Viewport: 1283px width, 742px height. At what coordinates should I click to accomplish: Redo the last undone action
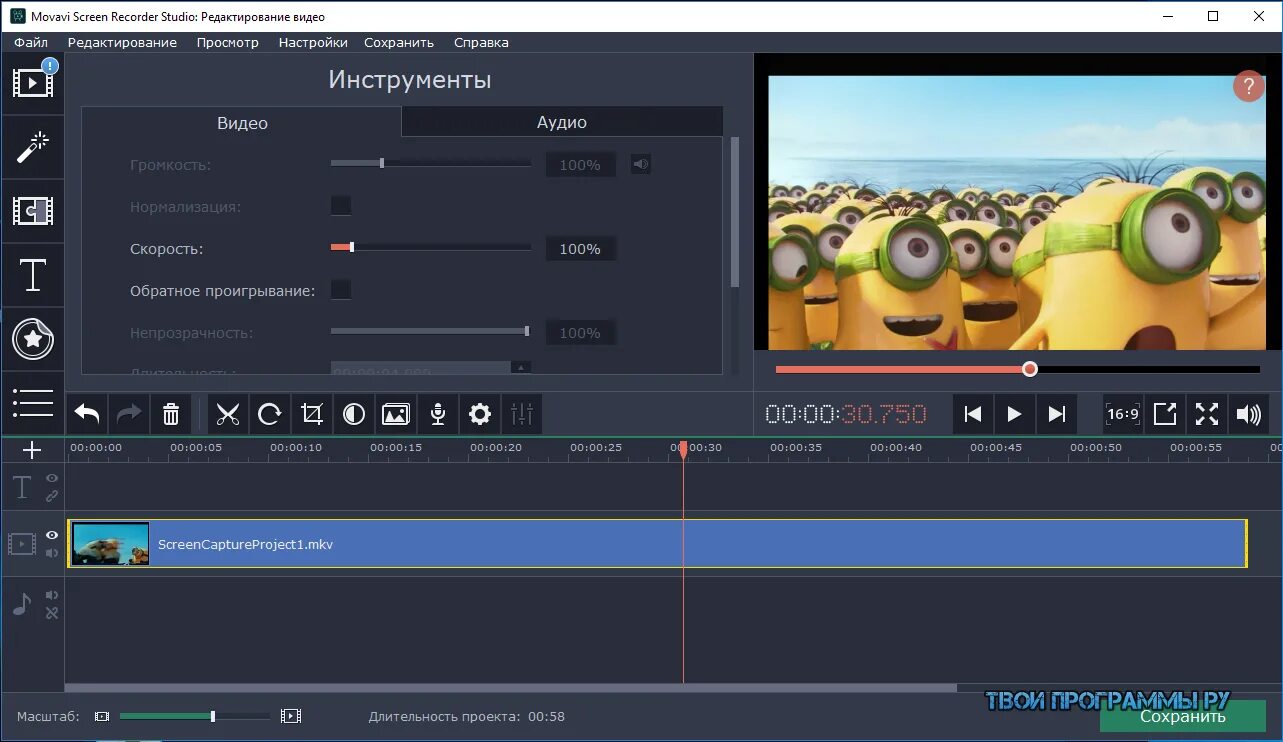pyautogui.click(x=129, y=414)
